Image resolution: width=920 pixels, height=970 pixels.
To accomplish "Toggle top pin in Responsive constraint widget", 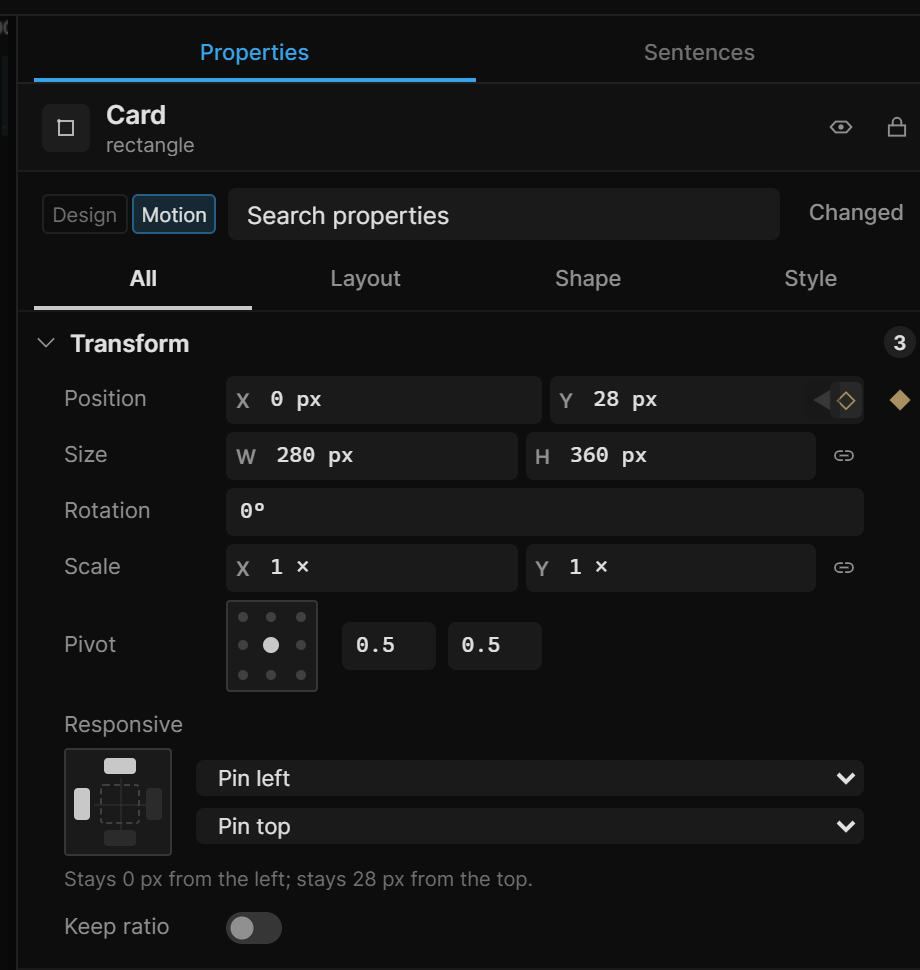I will click(120, 766).
